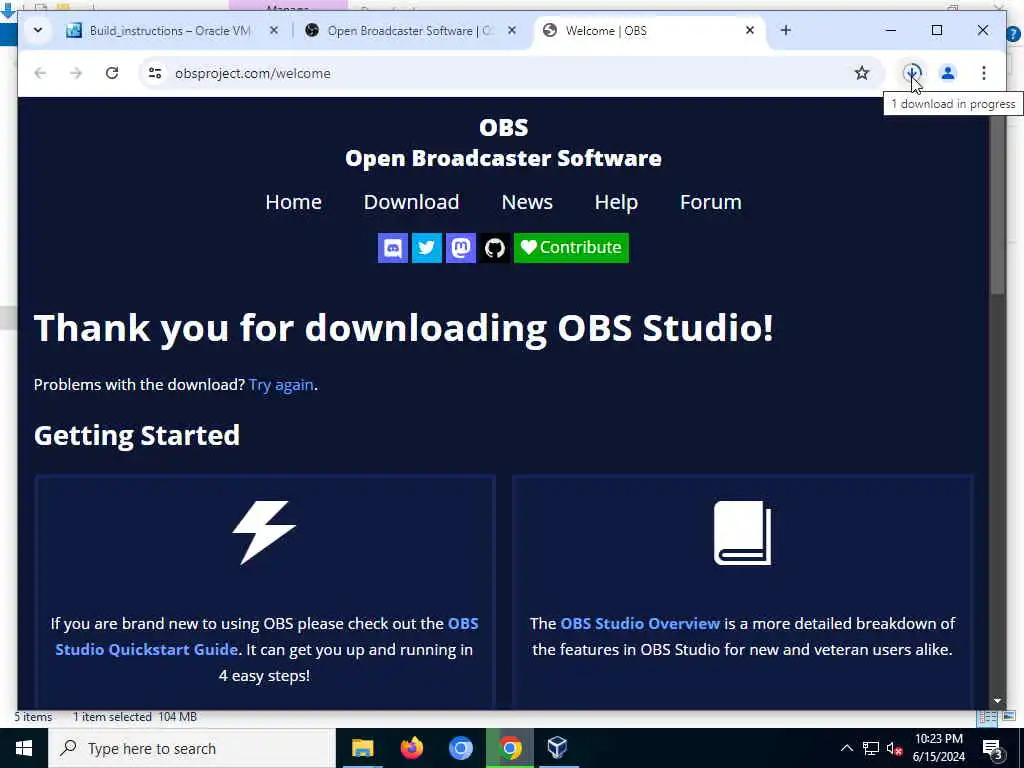Bookmark this page with star icon
The width and height of the screenshot is (1024, 768).
(x=862, y=73)
